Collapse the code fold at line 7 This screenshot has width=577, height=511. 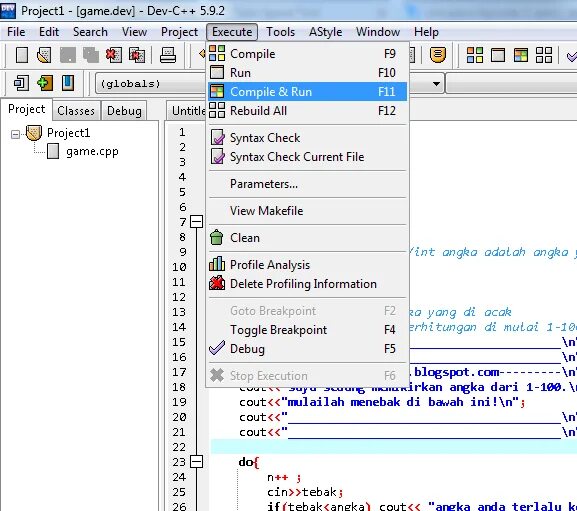[x=197, y=222]
